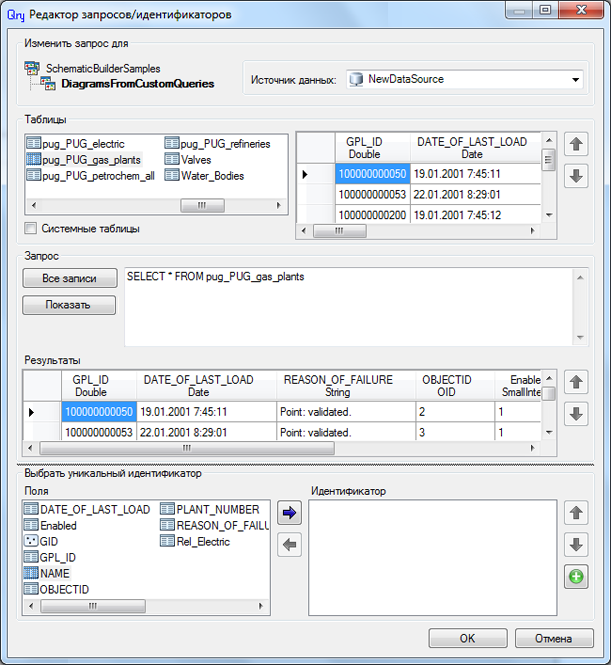Screen dimensions: 611x665
Task: Move identifier up with arrow button
Action: pos(575,513)
